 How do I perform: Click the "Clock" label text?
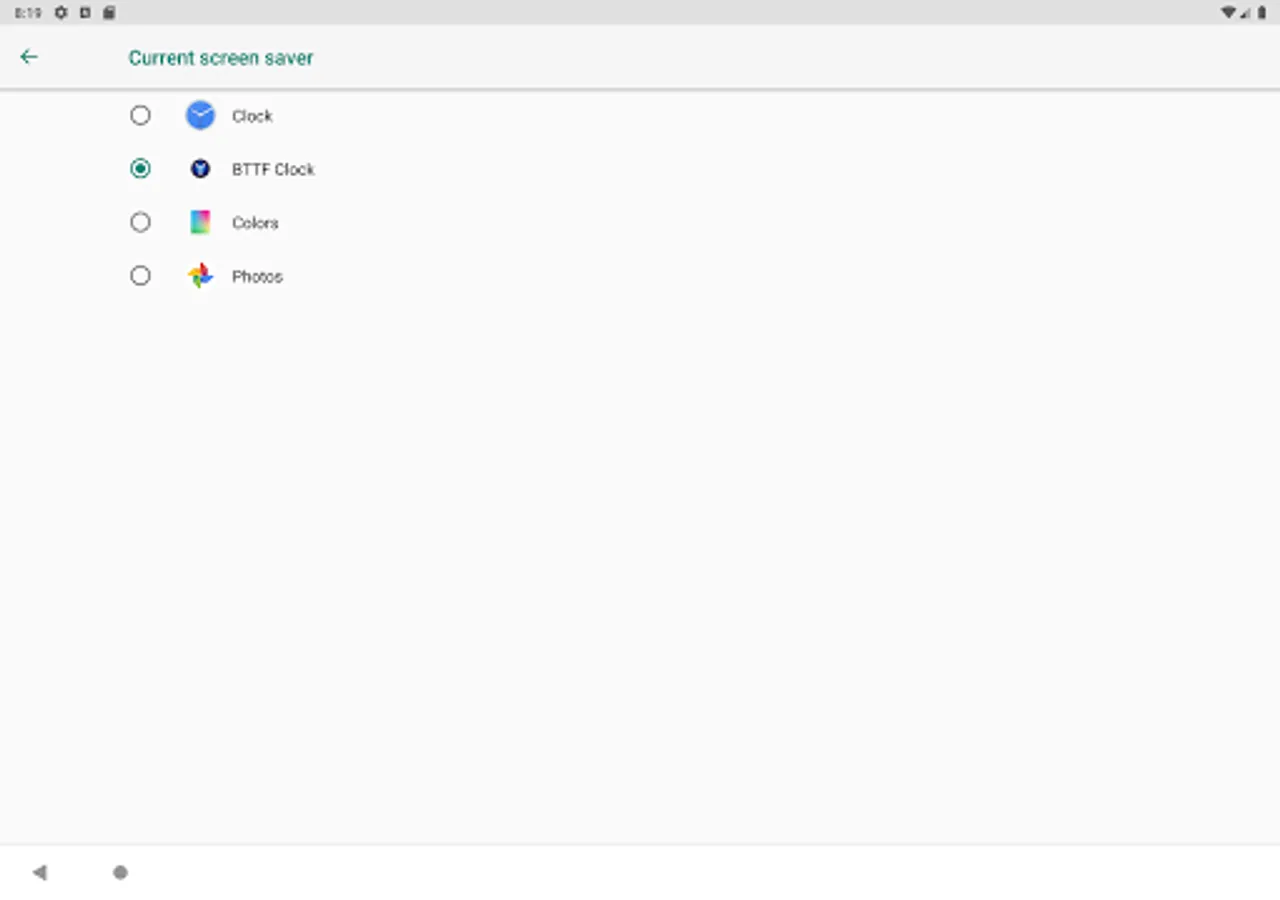pyautogui.click(x=252, y=116)
